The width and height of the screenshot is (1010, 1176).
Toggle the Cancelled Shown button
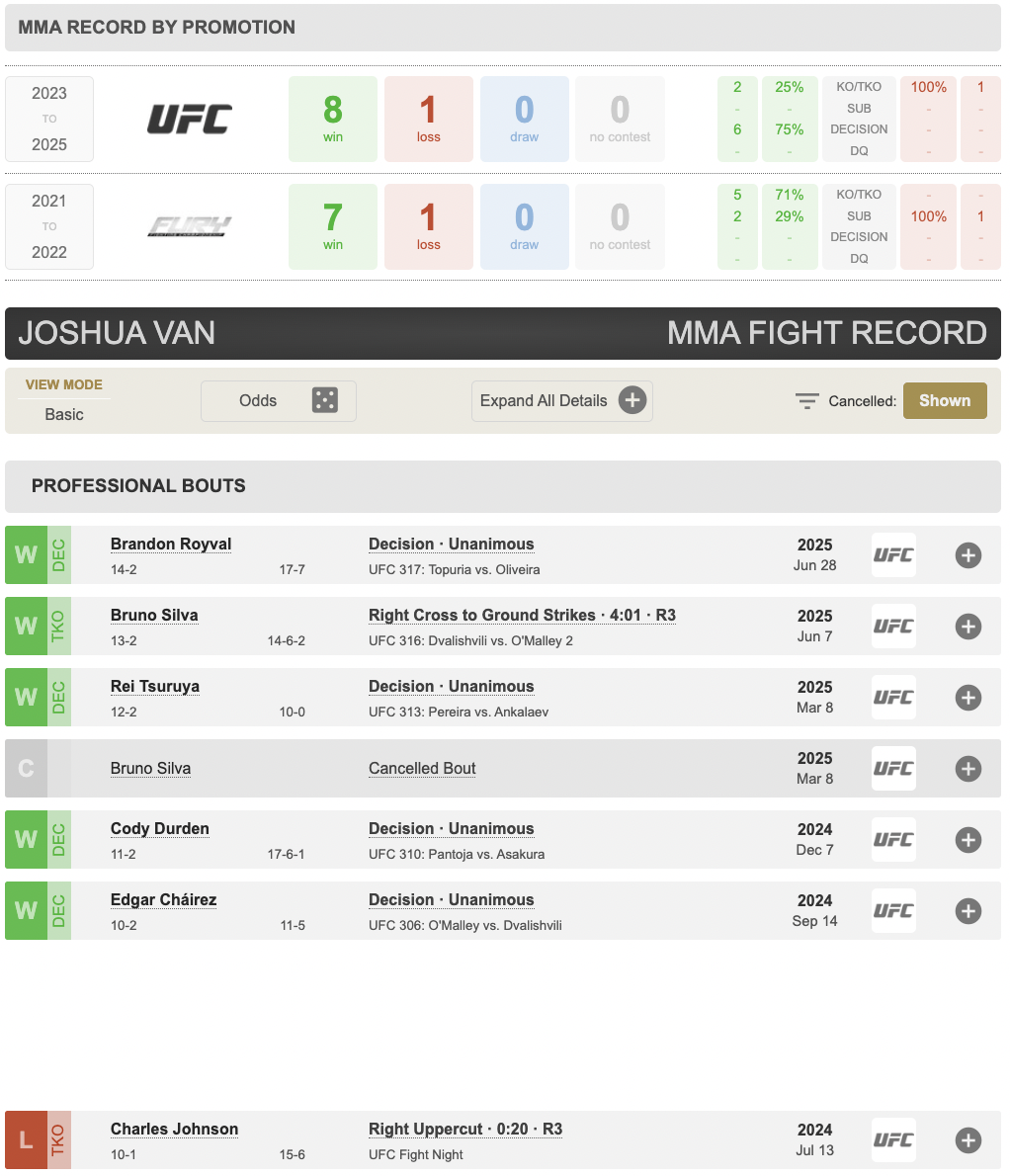[945, 400]
